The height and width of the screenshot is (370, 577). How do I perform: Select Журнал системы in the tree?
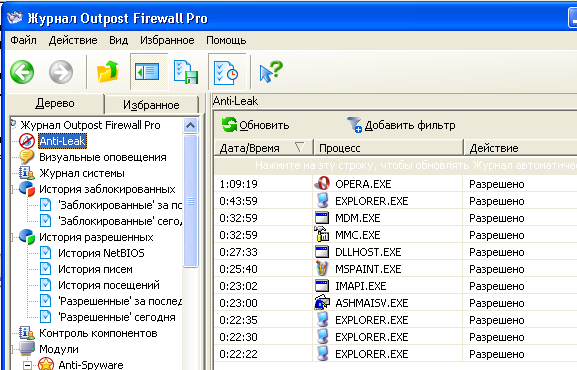82,173
